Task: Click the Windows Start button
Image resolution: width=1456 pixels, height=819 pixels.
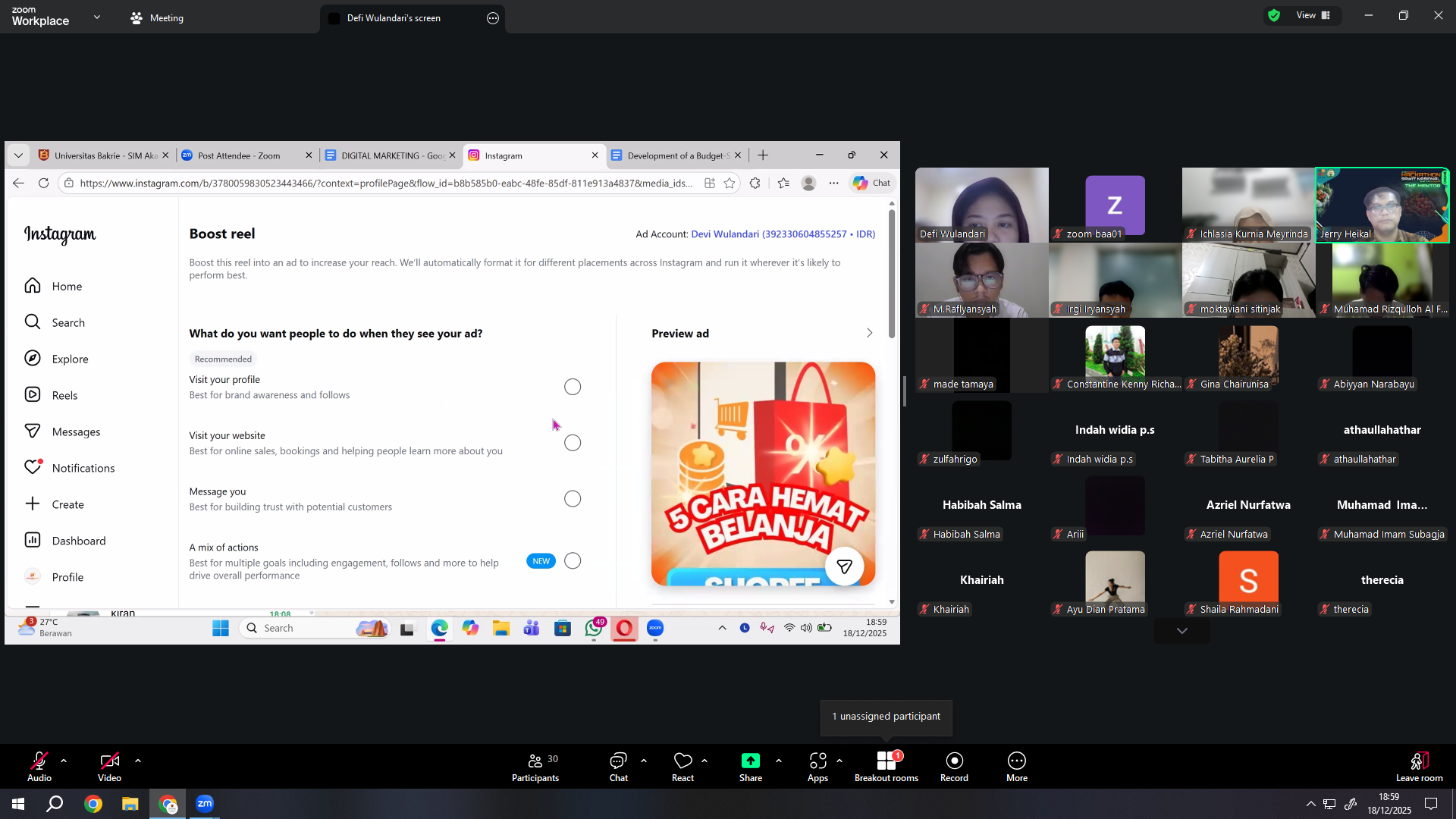Action: point(18,804)
